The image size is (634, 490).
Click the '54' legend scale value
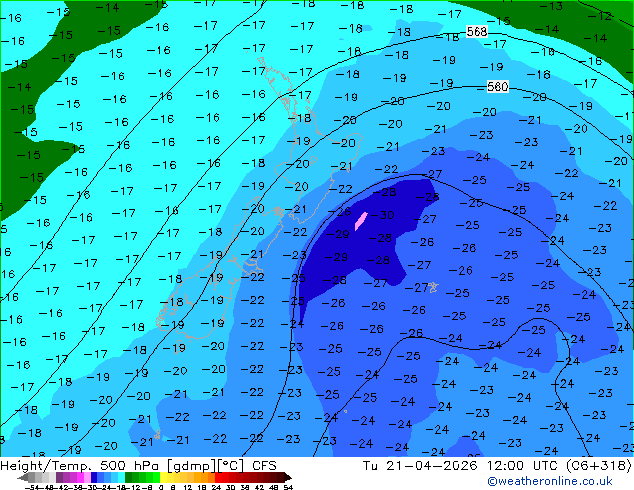(x=288, y=487)
